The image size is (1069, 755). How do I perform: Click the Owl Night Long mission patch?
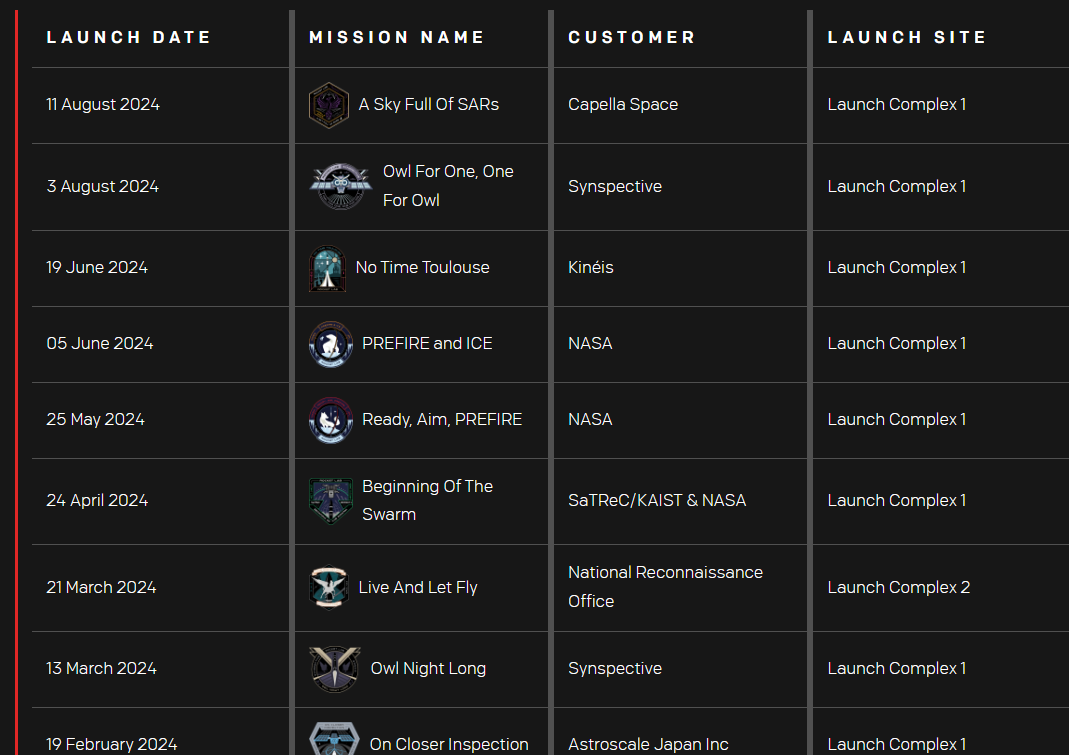[334, 668]
